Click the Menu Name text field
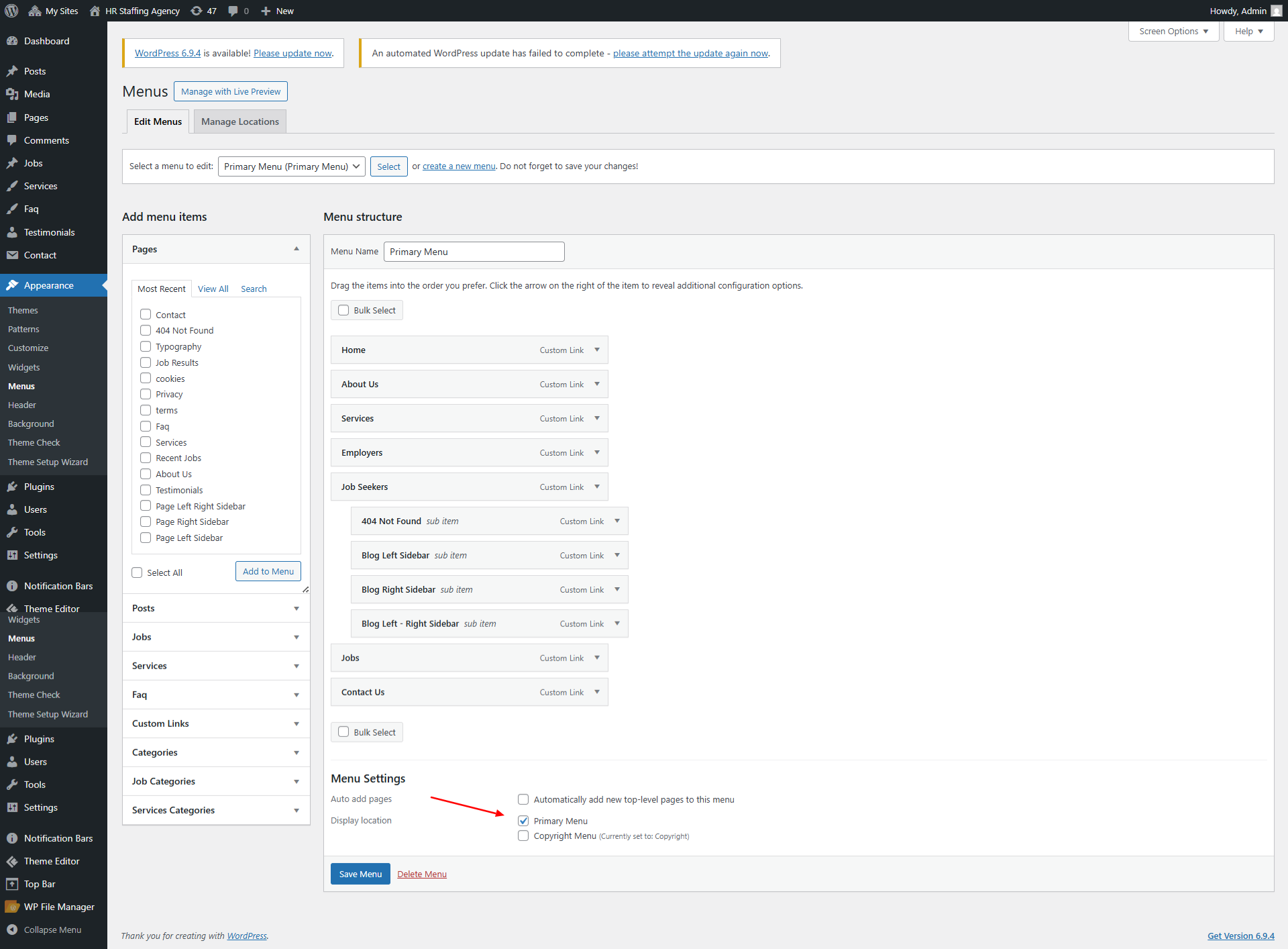The height and width of the screenshot is (949, 1288). tap(474, 252)
